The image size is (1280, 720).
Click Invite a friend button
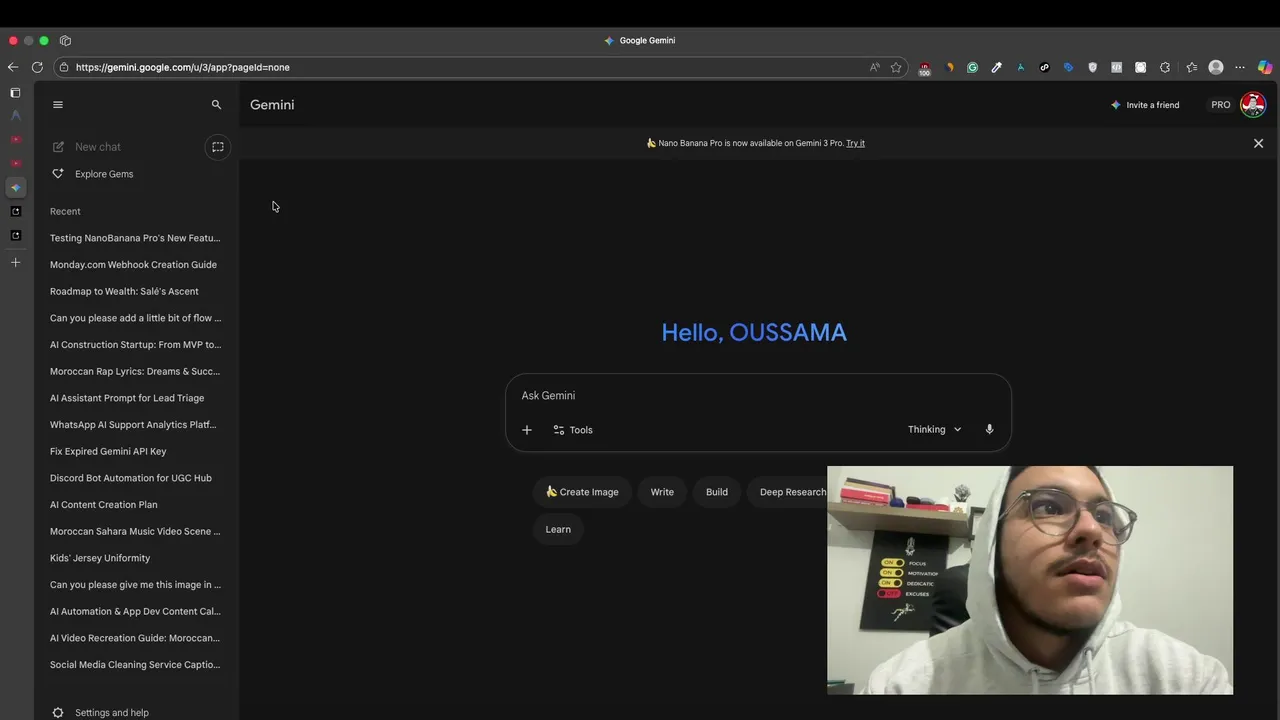click(1145, 105)
